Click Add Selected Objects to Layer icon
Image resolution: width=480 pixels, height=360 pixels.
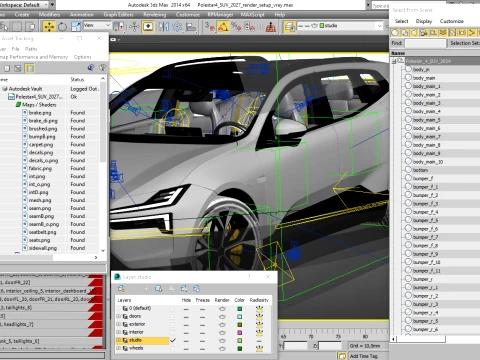pyautogui.click(x=146, y=288)
